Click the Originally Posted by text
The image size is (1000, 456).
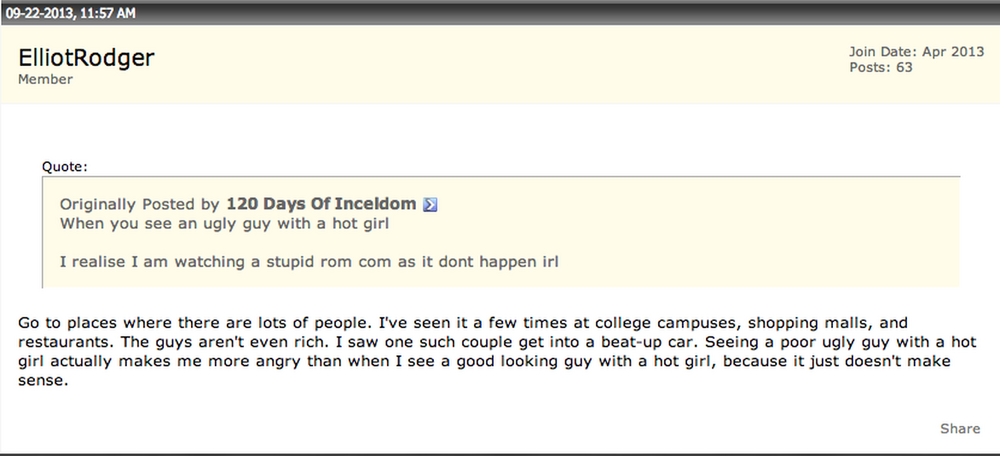click(x=140, y=205)
